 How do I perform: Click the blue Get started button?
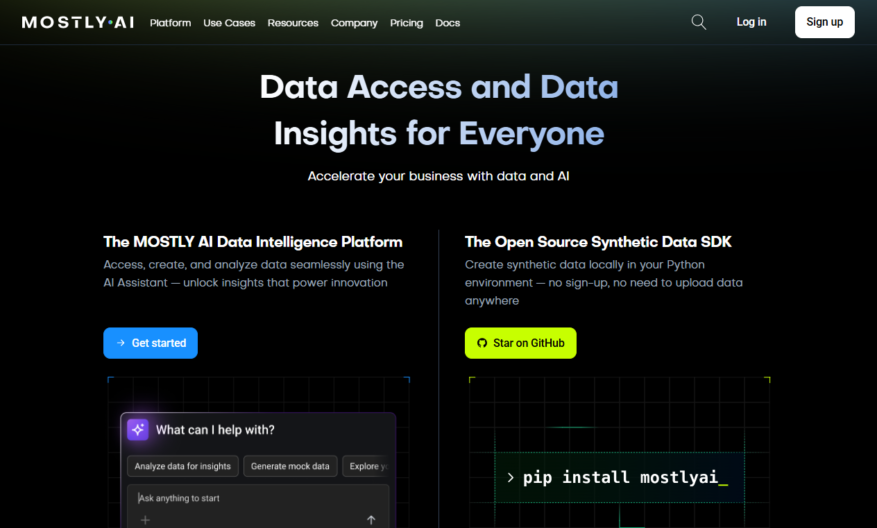pos(150,343)
